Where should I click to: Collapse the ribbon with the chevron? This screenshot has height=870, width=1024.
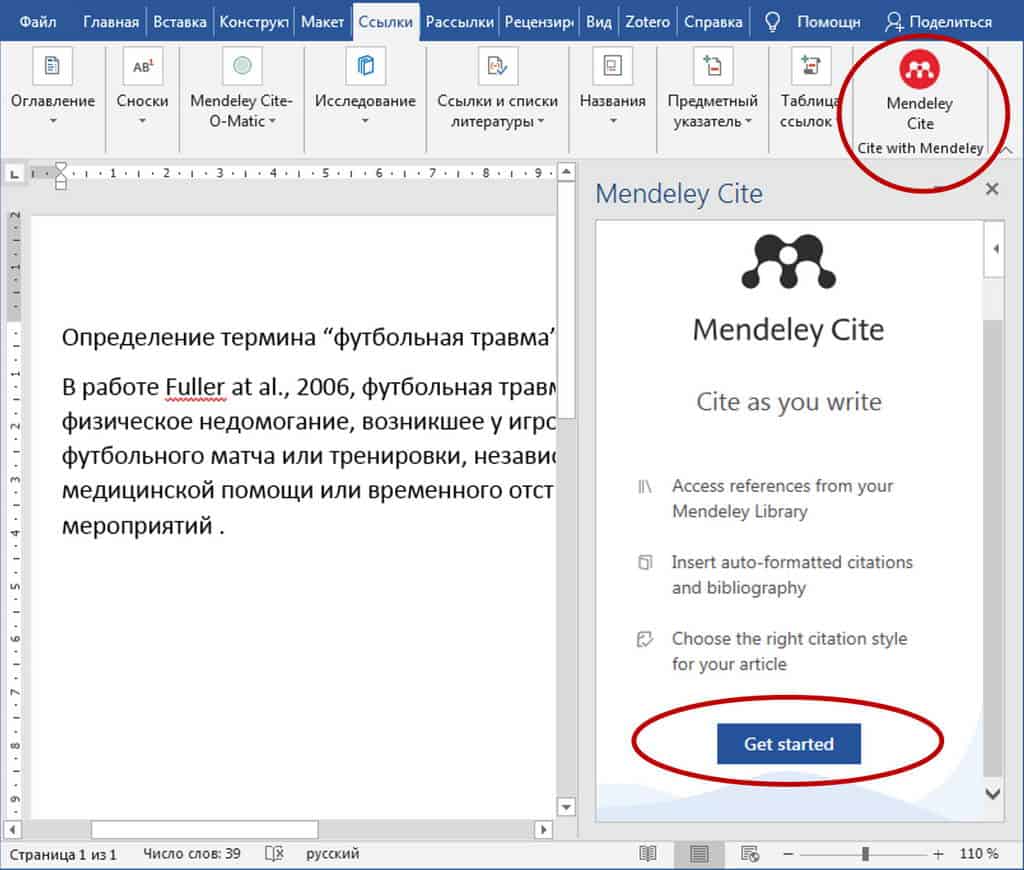[1006, 150]
